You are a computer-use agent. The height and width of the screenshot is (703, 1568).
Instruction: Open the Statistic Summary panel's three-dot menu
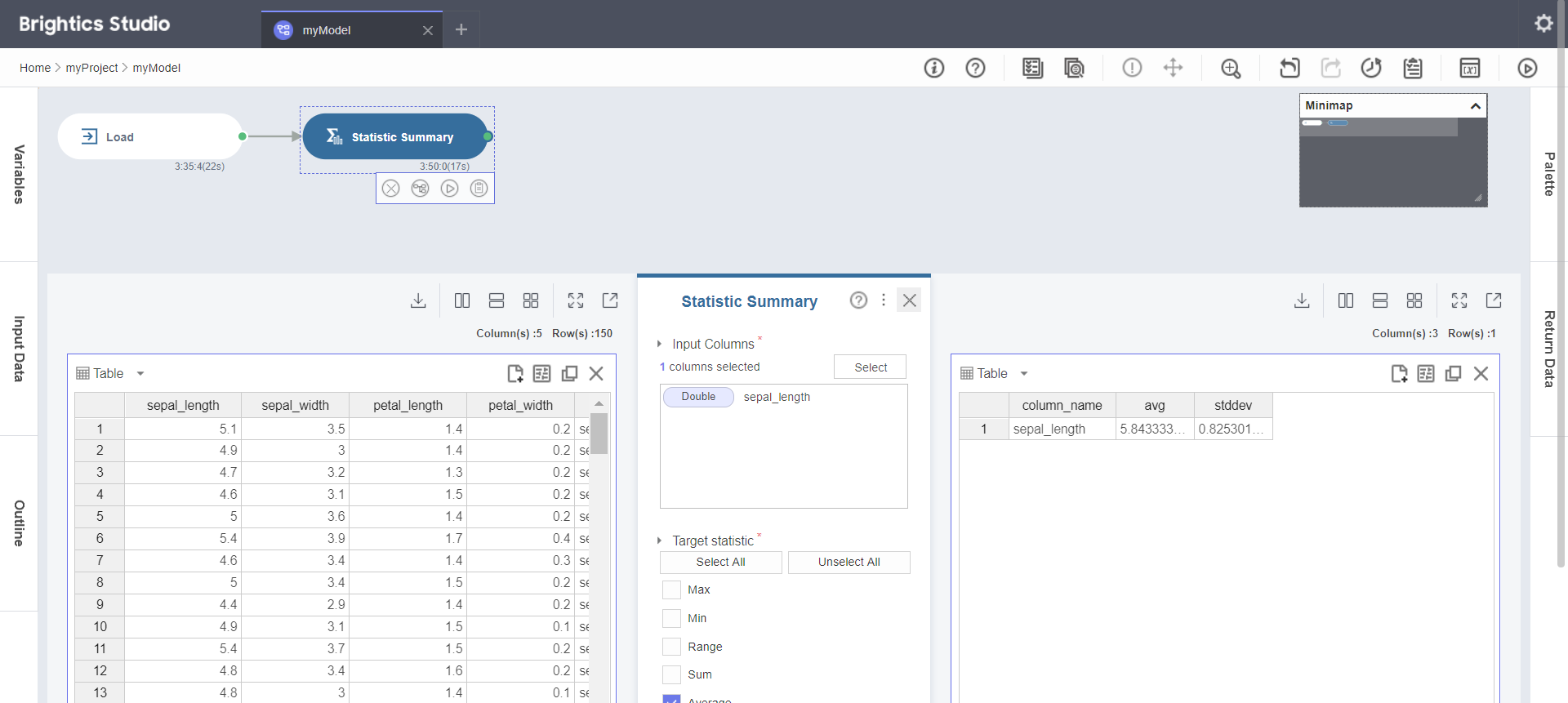[x=884, y=300]
